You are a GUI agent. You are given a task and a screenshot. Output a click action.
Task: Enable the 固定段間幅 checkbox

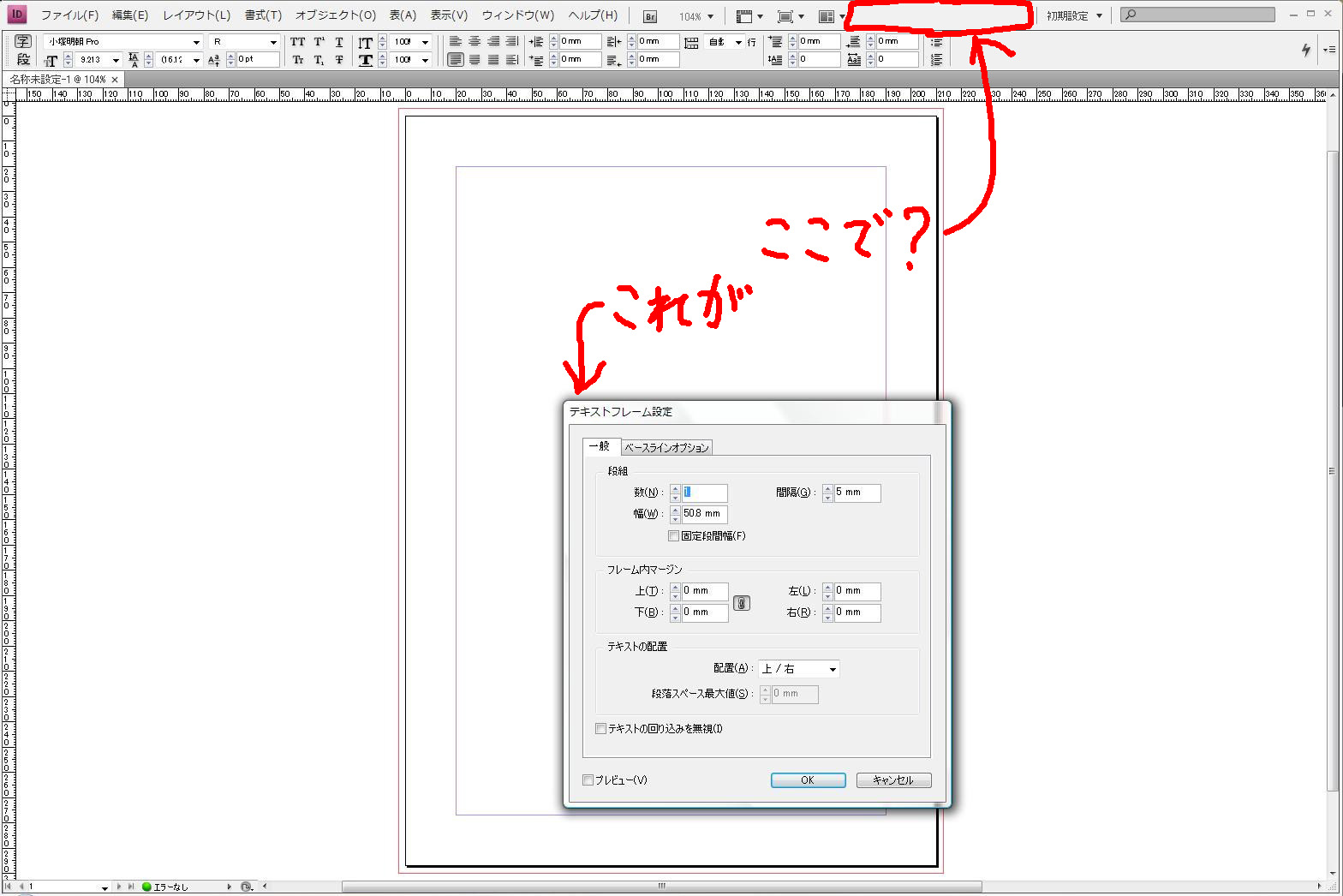coord(673,536)
